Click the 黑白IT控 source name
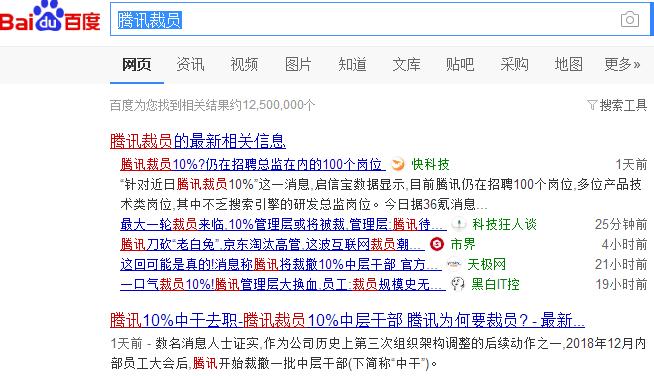 (x=496, y=284)
